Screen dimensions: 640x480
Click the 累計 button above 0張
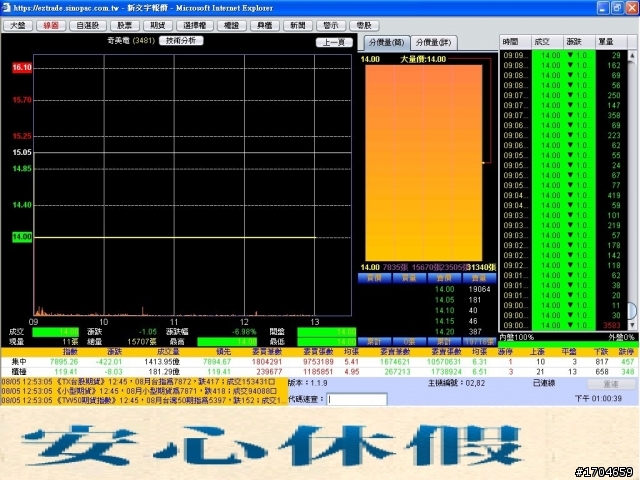pyautogui.click(x=375, y=342)
